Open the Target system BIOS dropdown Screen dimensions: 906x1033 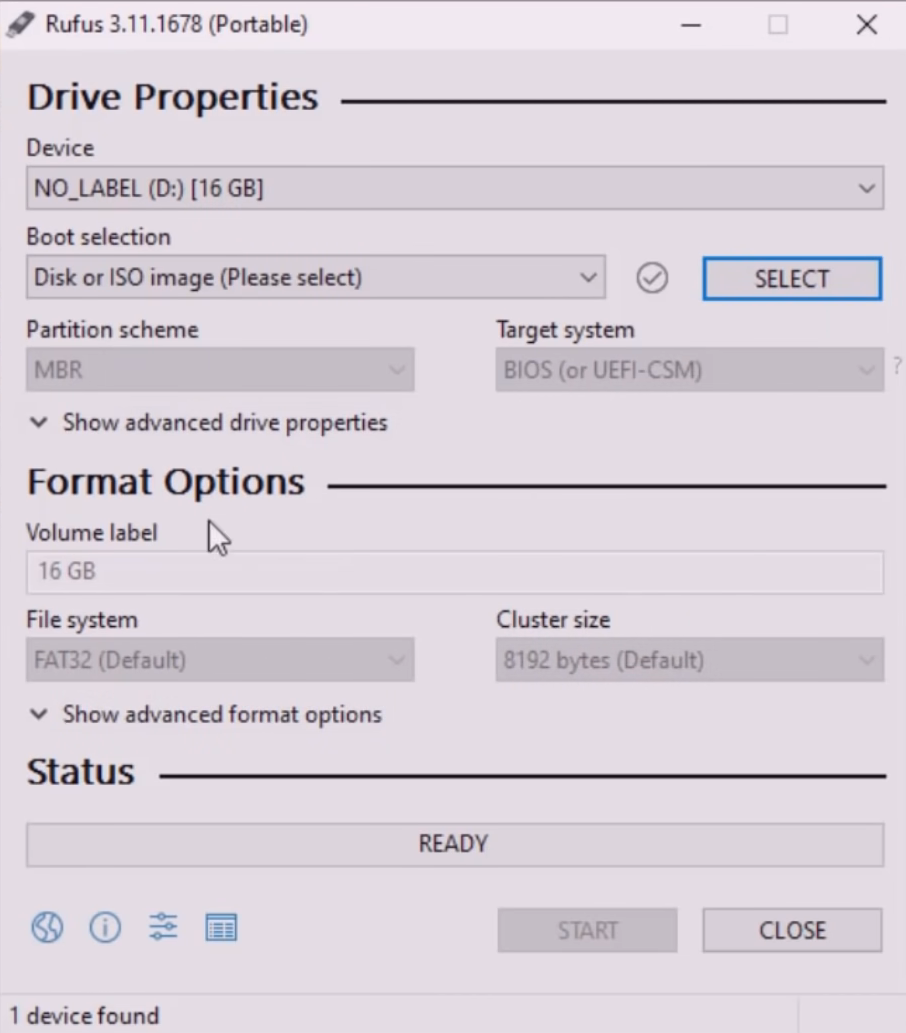coord(689,370)
